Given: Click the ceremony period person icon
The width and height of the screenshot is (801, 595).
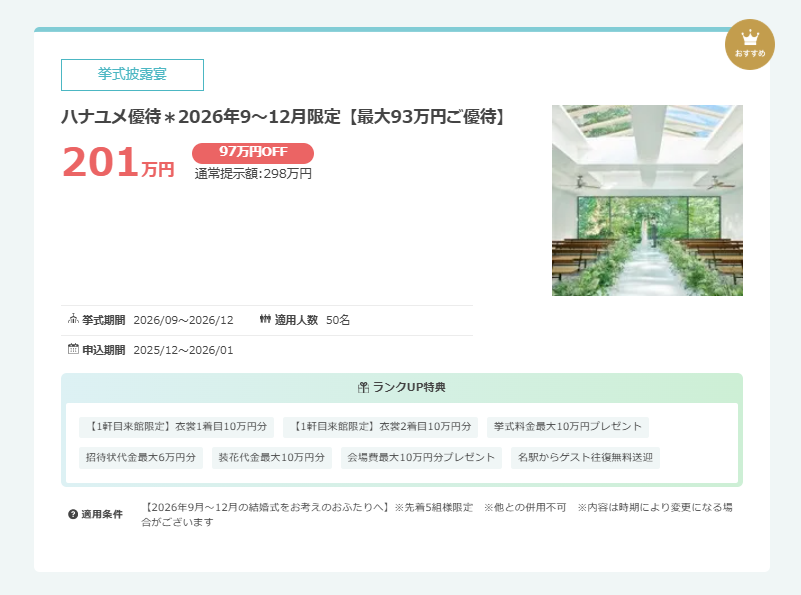Looking at the screenshot, I should coord(73,320).
